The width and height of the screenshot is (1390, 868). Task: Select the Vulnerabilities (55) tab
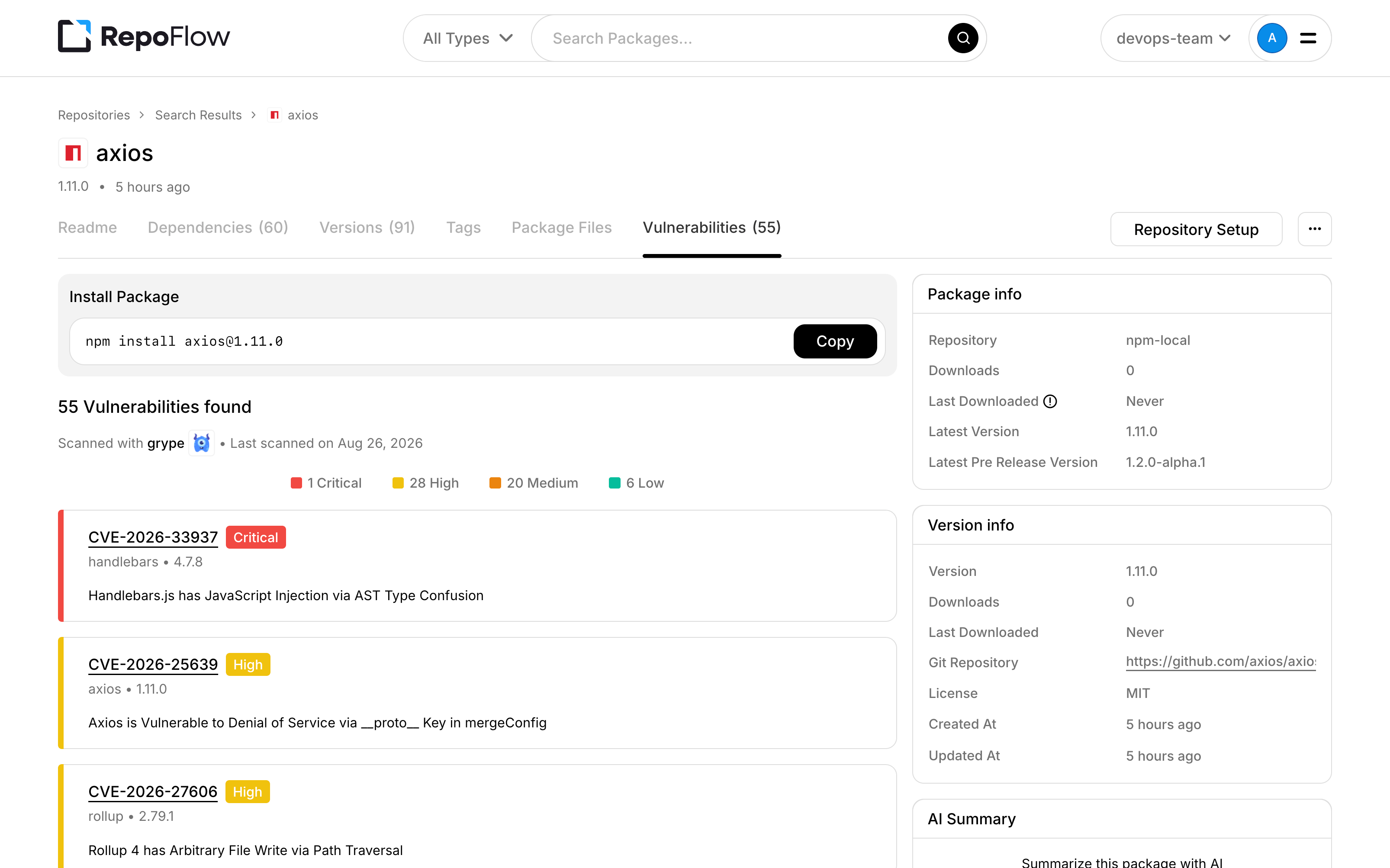(712, 227)
